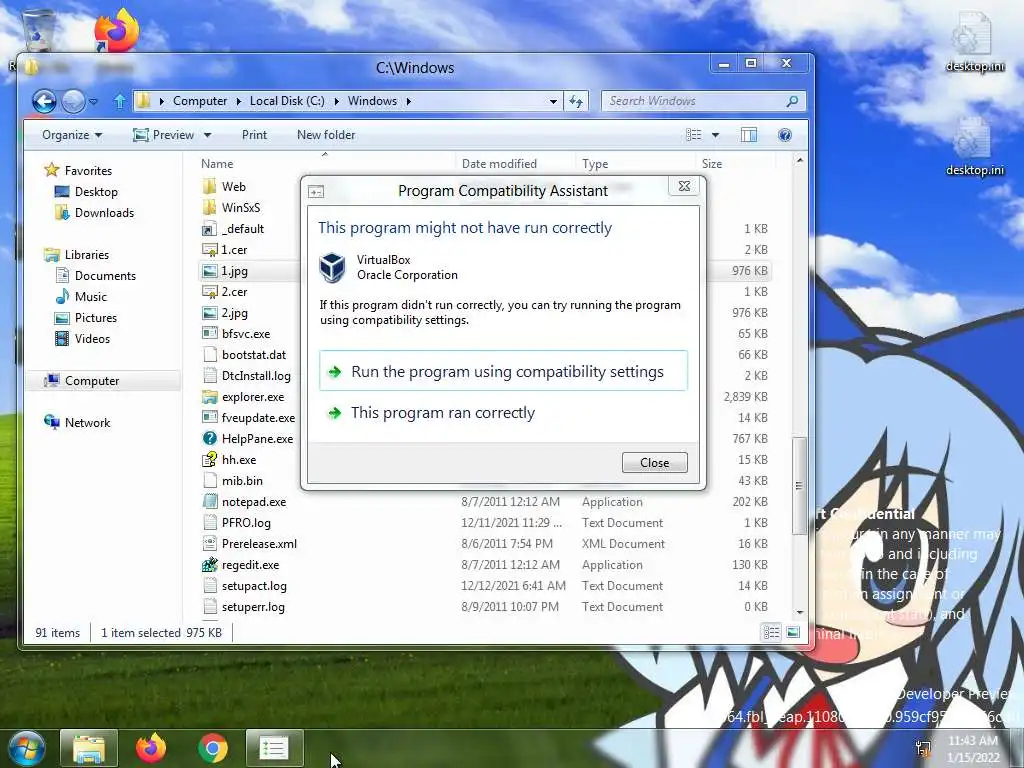Select the Web folder icon
1024x768 pixels.
209,187
